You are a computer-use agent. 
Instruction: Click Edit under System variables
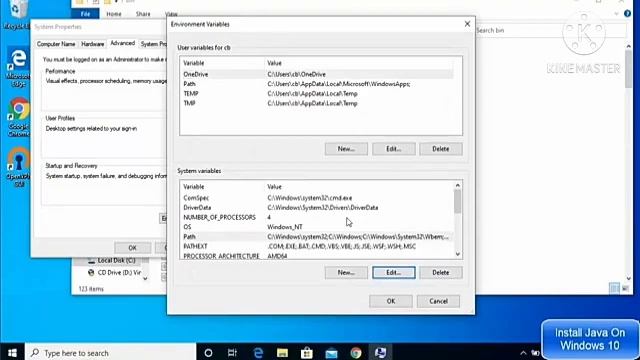[x=393, y=272]
